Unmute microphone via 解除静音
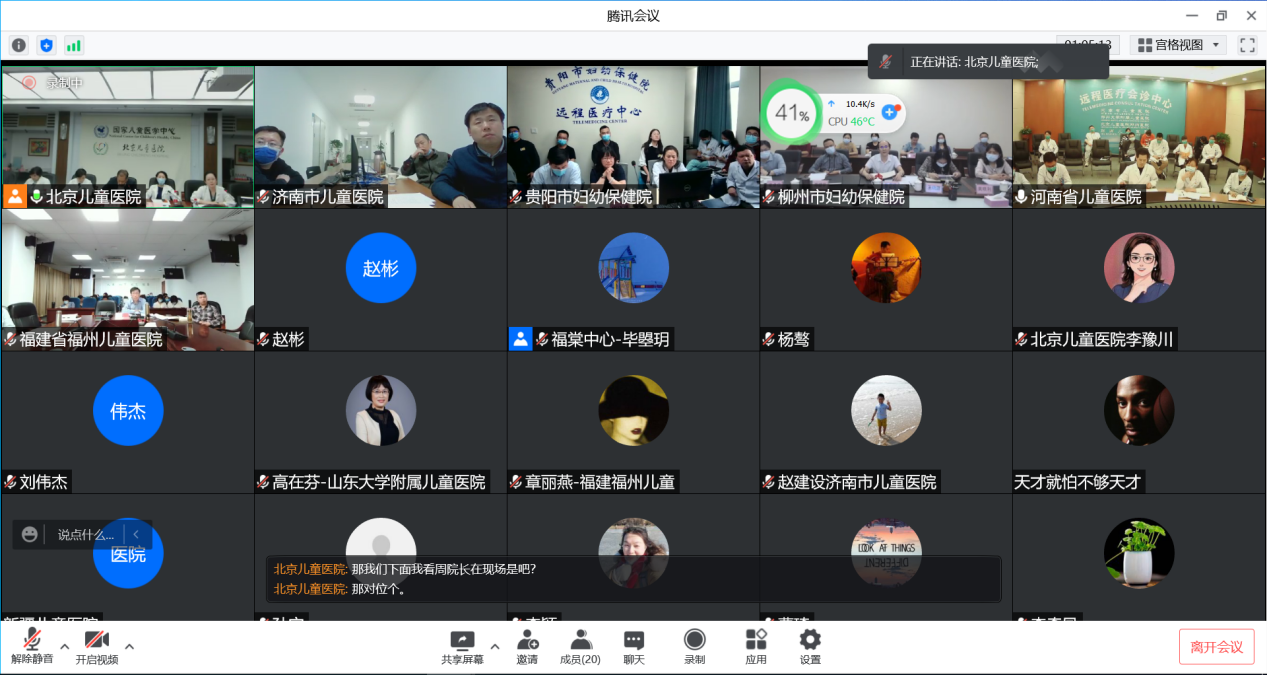Viewport: 1267px width, 675px height. [x=32, y=646]
